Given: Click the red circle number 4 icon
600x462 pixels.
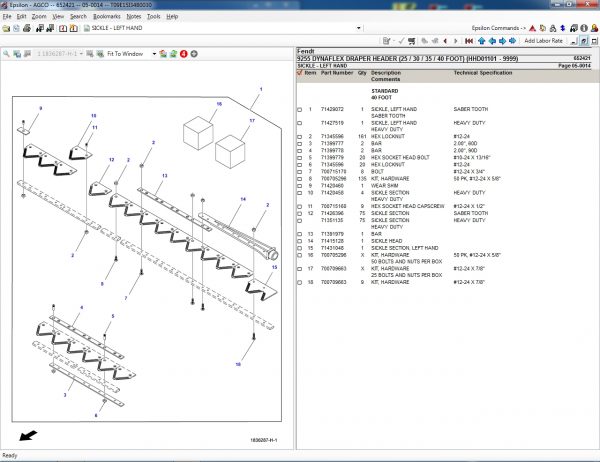Looking at the screenshot, I should pyautogui.click(x=184, y=54).
